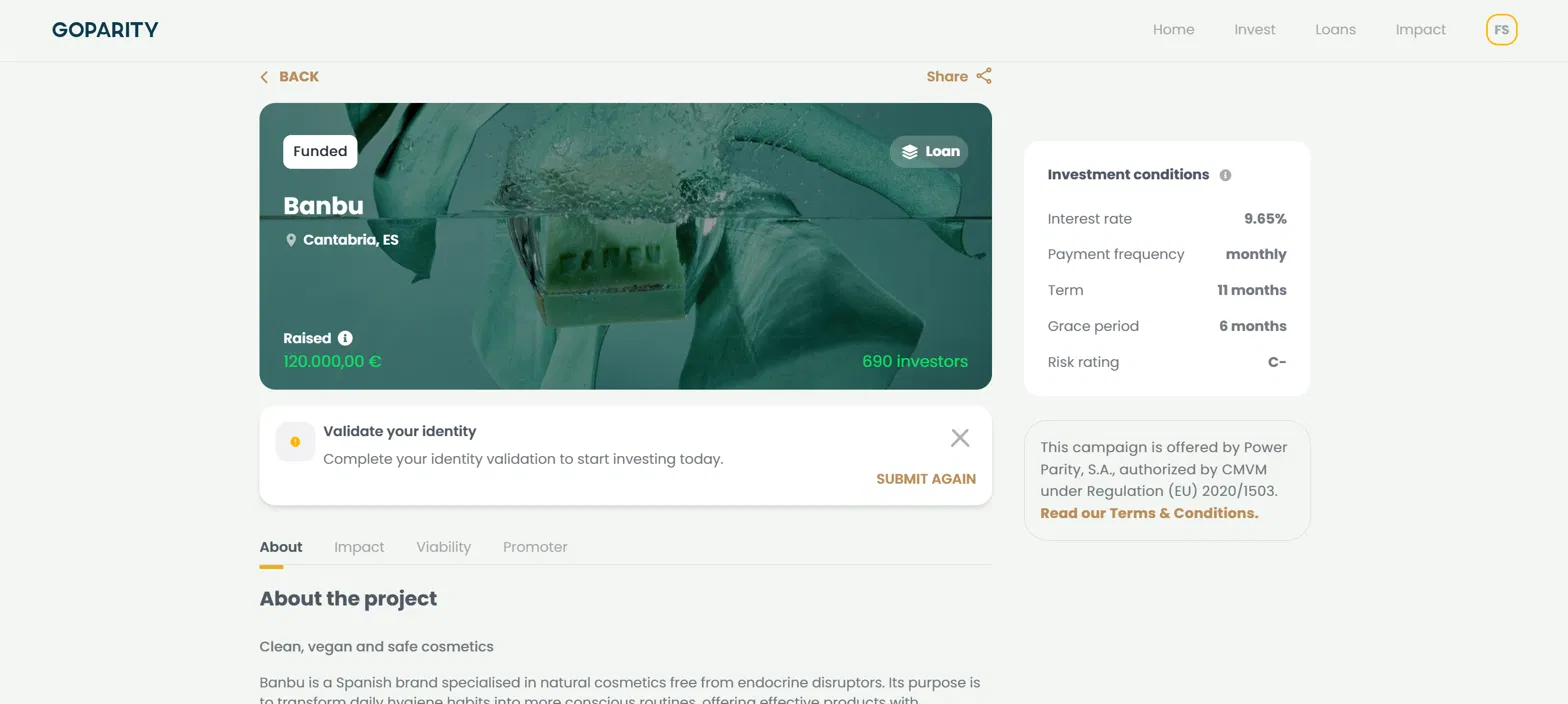1568x704 pixels.
Task: Click the yellow warning icon in identity notice
Action: [x=295, y=442]
